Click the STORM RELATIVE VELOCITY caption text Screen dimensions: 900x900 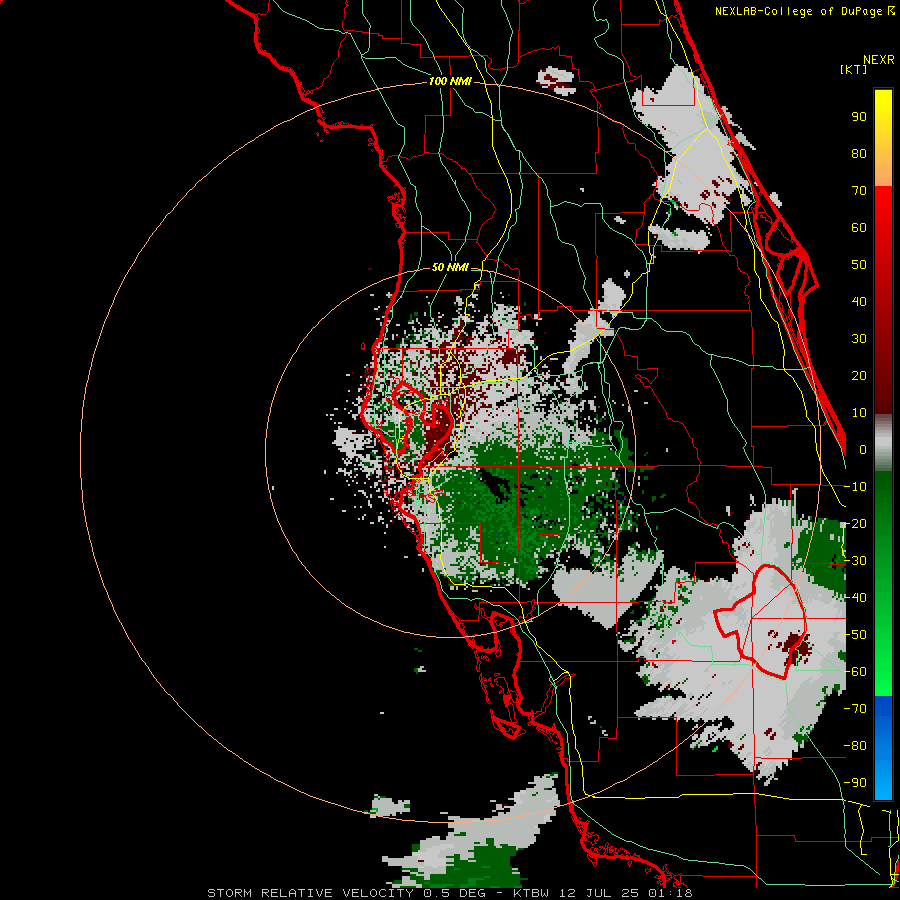click(x=313, y=893)
